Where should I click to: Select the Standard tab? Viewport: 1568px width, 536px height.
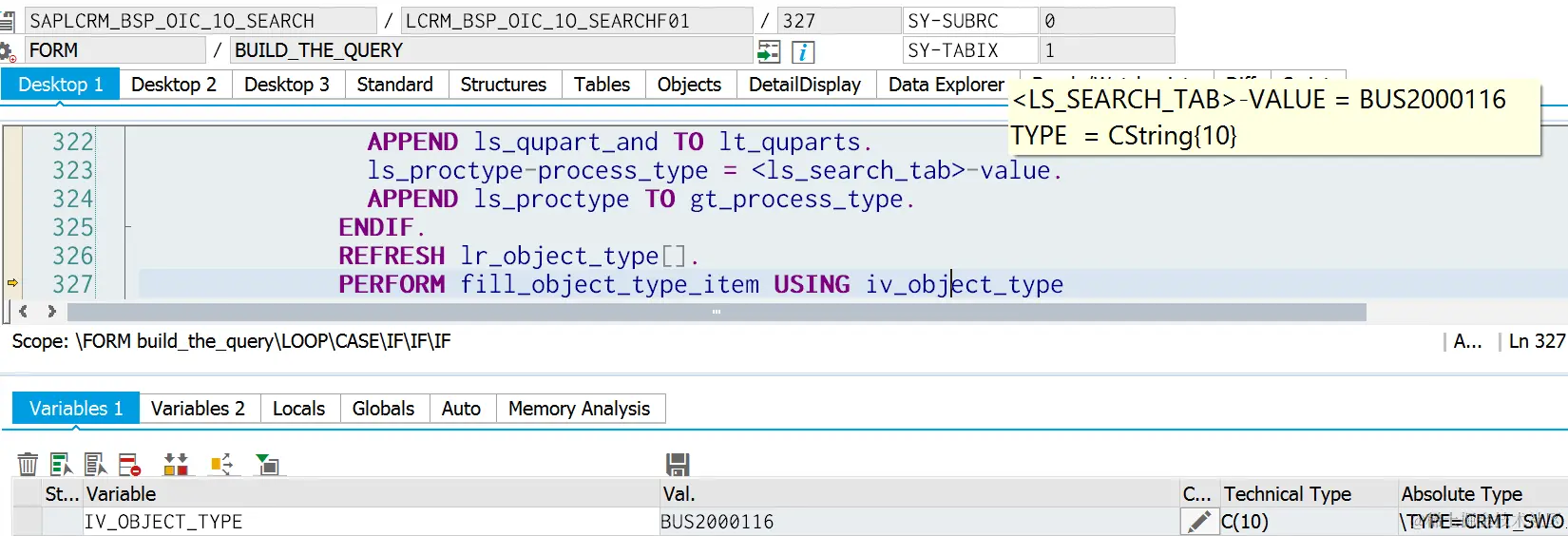pos(395,85)
